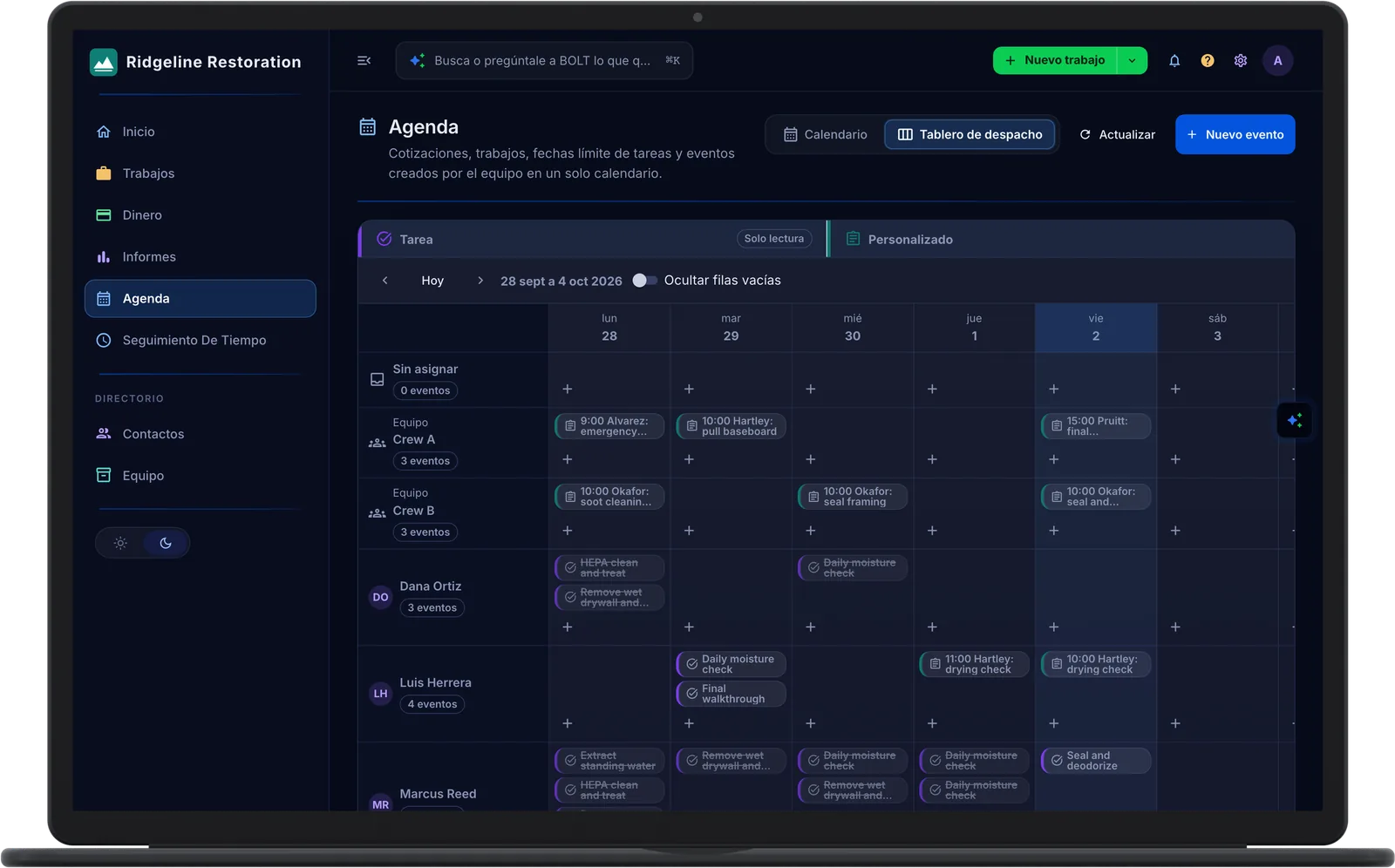Open Dinero in the sidebar

pos(200,215)
